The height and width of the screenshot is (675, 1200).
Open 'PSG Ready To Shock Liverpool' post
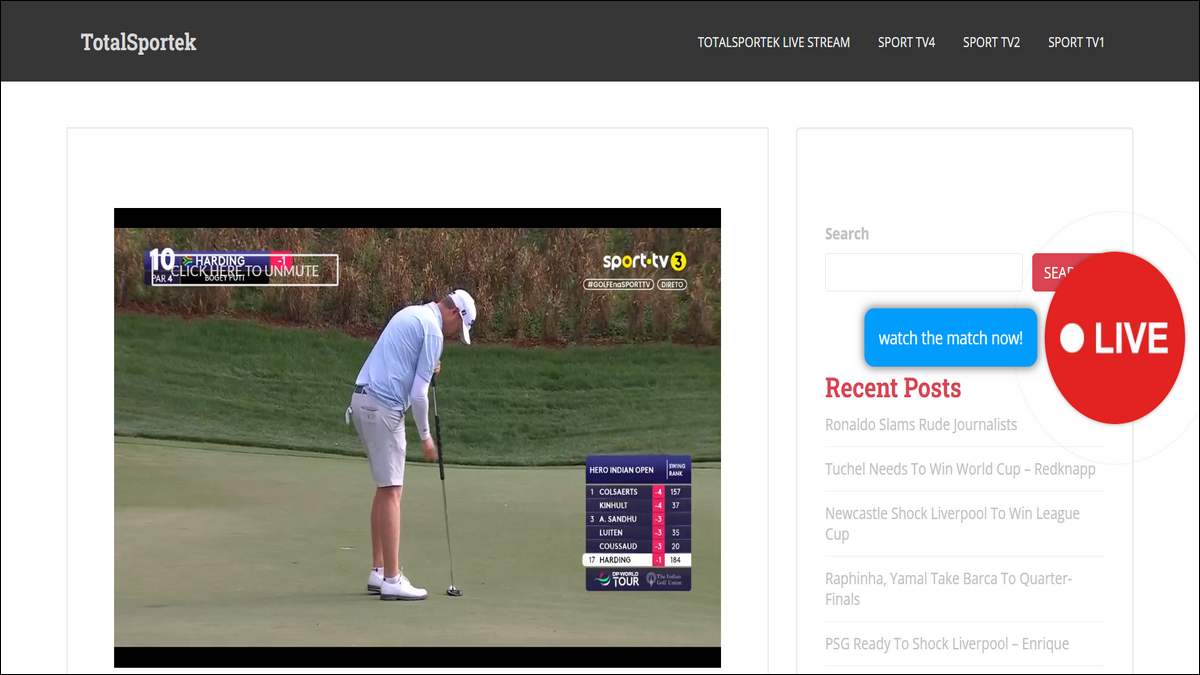click(947, 643)
